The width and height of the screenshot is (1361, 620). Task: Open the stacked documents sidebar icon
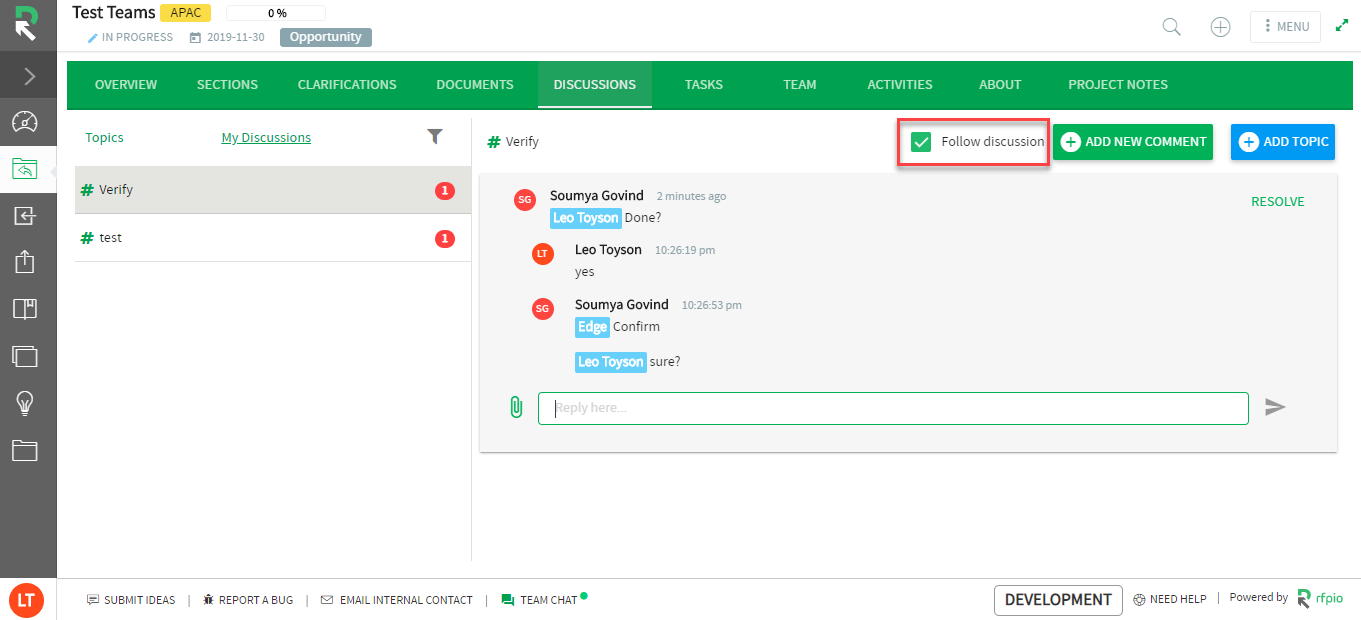(25, 355)
